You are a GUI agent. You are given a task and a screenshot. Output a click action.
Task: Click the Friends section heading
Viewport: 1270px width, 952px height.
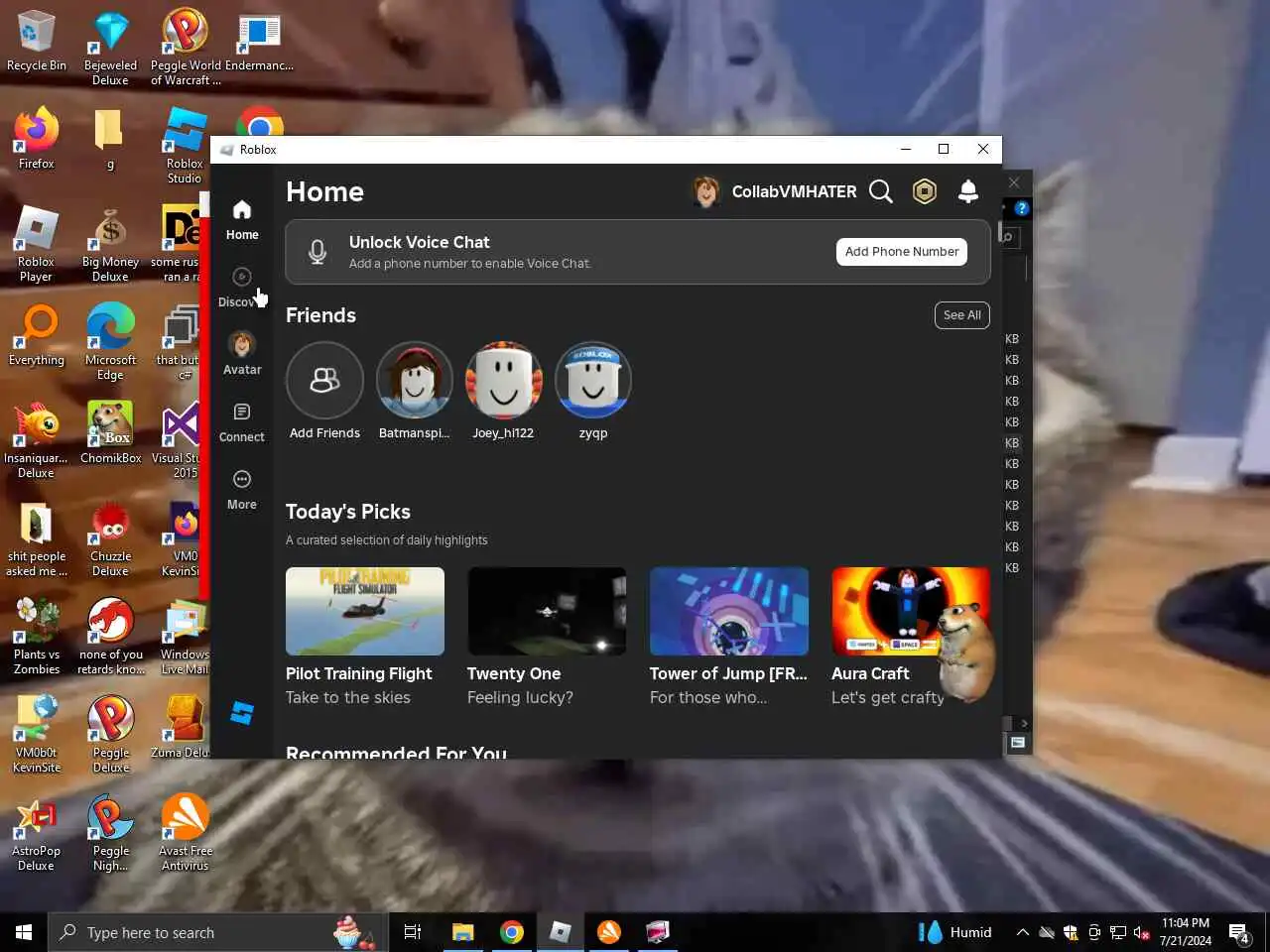click(320, 315)
